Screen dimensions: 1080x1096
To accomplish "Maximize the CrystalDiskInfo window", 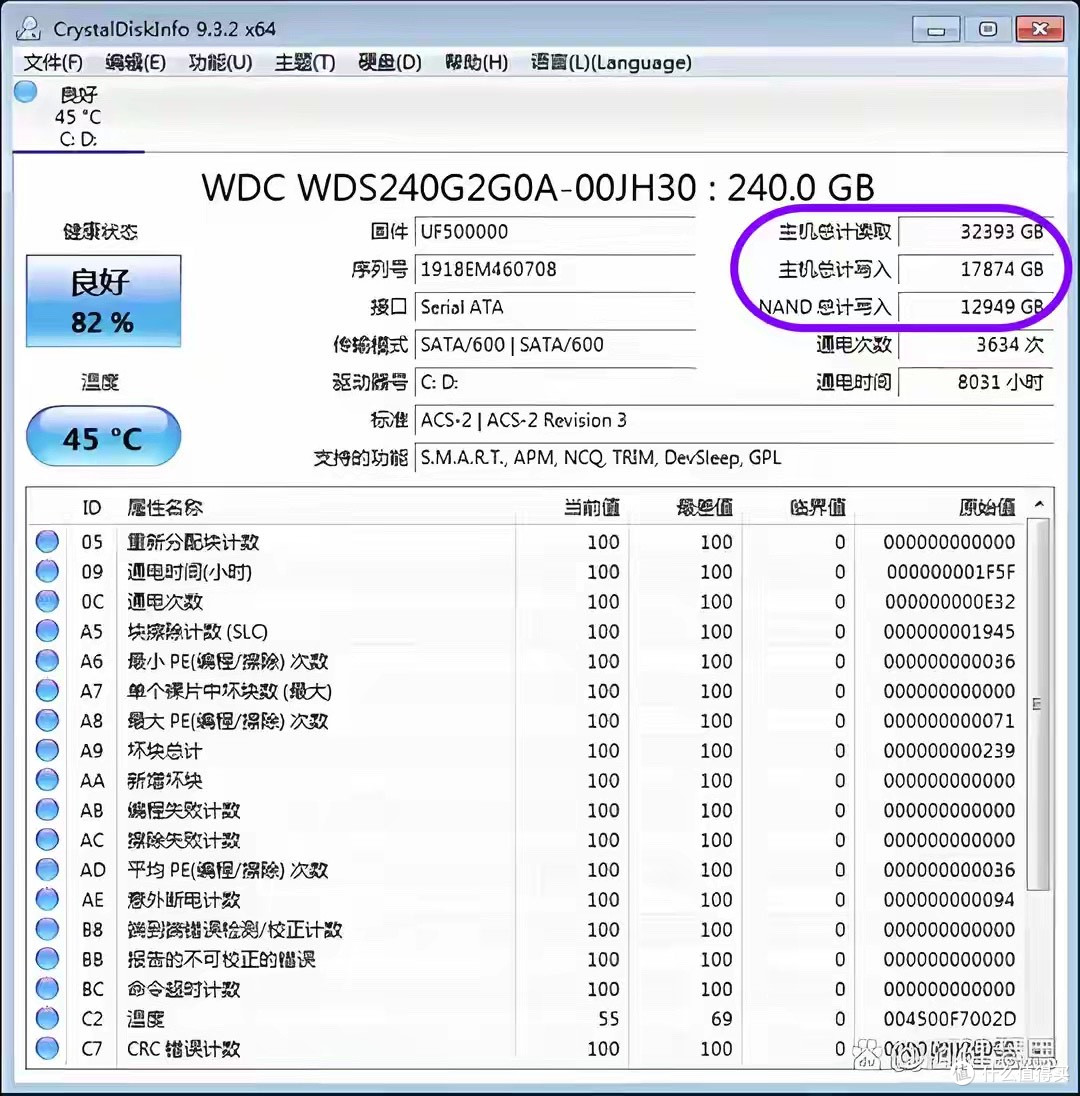I will pyautogui.click(x=987, y=29).
